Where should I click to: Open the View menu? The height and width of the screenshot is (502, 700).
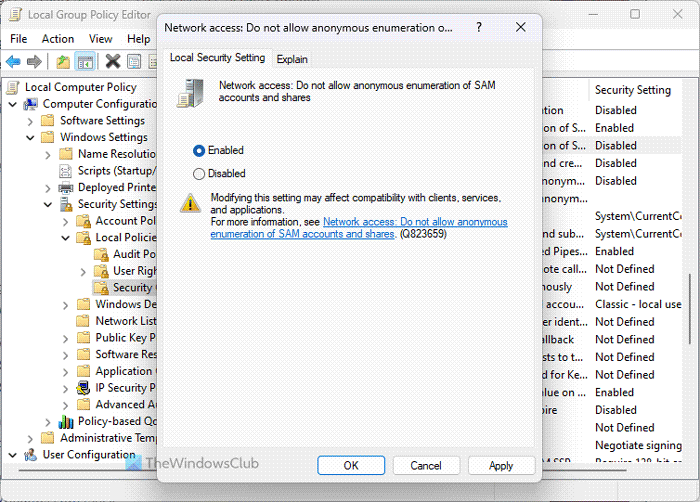coord(100,39)
